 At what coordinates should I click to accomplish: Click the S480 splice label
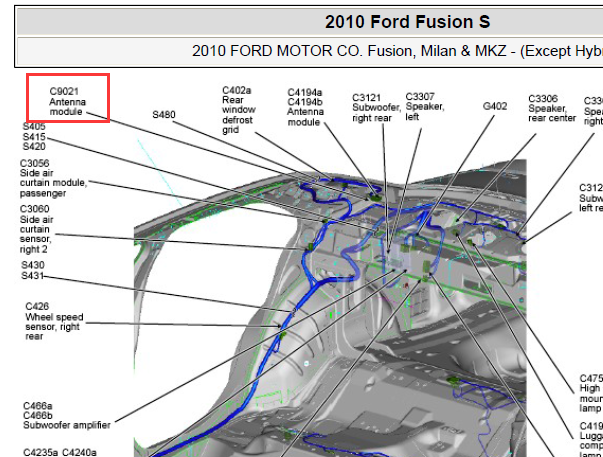[164, 115]
